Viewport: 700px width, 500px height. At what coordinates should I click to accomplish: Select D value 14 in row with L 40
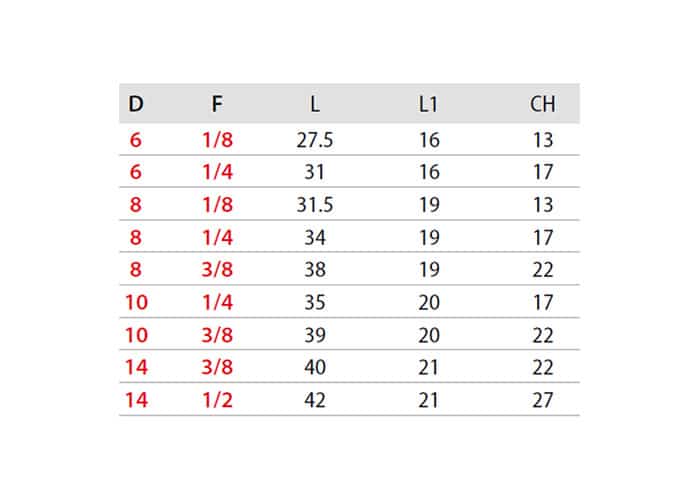click(136, 367)
